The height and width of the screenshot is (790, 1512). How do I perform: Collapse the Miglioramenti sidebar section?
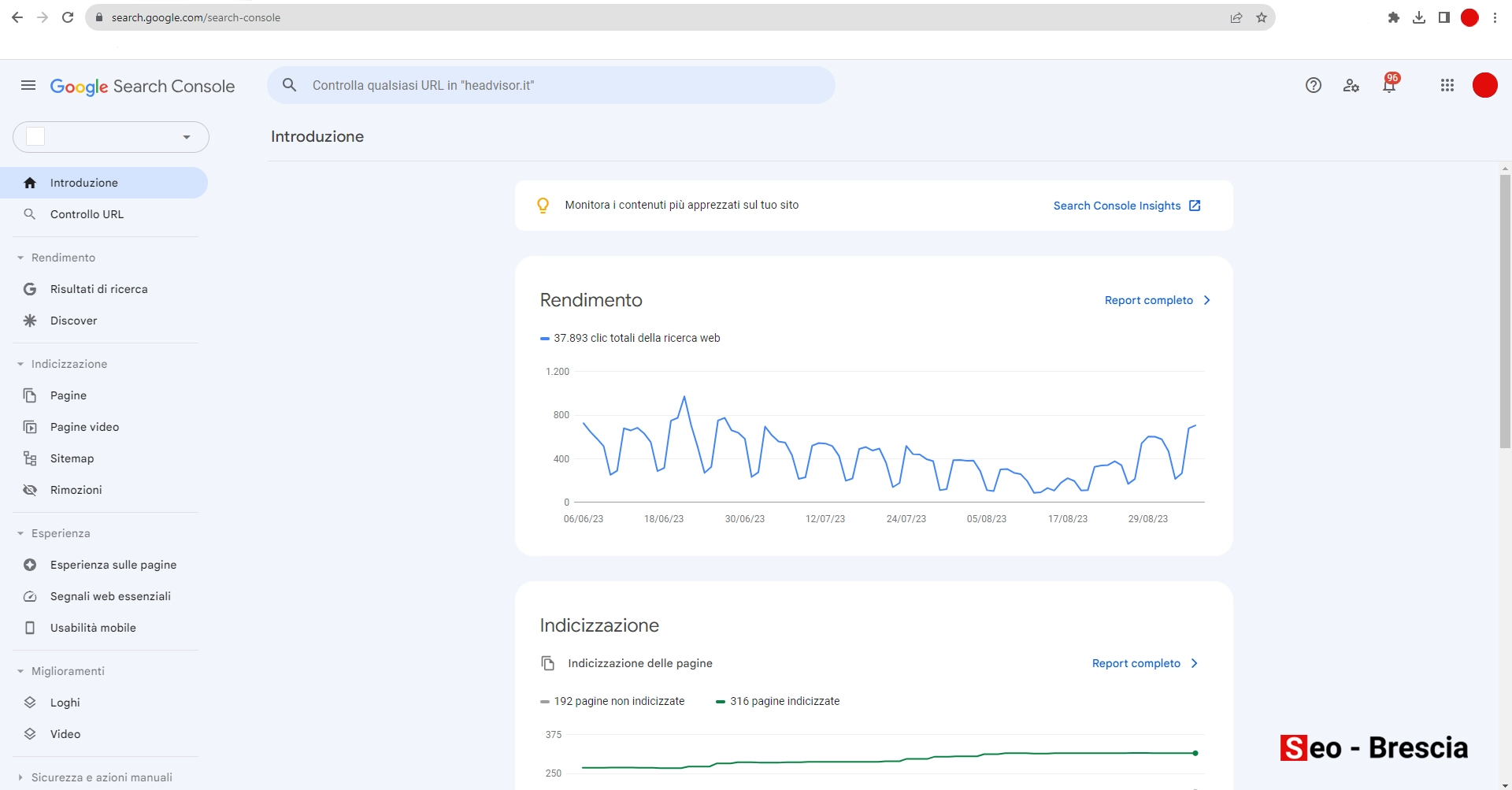point(20,671)
